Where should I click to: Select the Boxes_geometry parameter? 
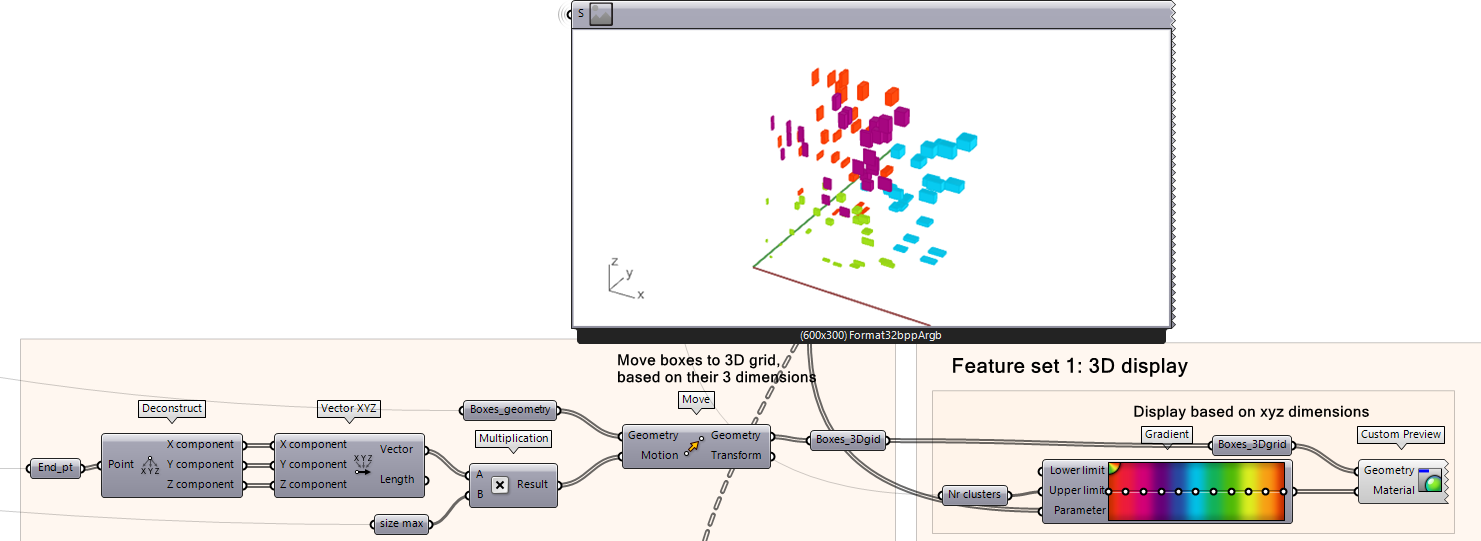point(510,410)
